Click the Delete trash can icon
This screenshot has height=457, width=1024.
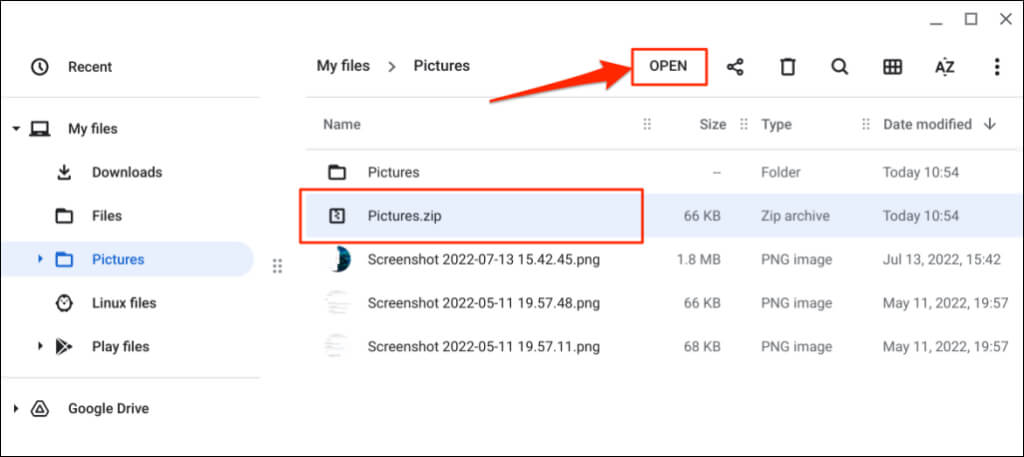click(x=788, y=67)
